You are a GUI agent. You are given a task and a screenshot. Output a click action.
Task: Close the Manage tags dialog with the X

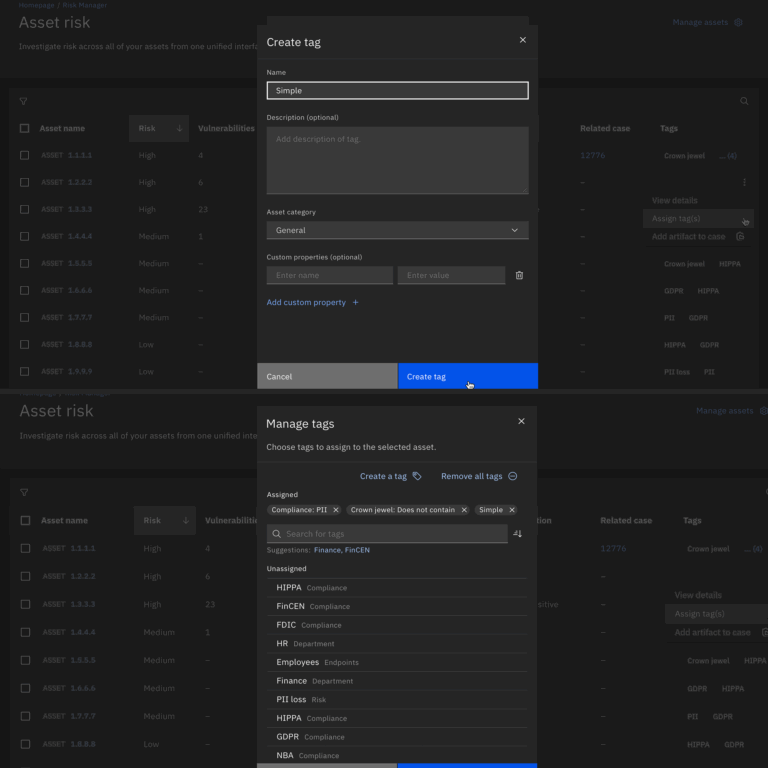point(521,421)
